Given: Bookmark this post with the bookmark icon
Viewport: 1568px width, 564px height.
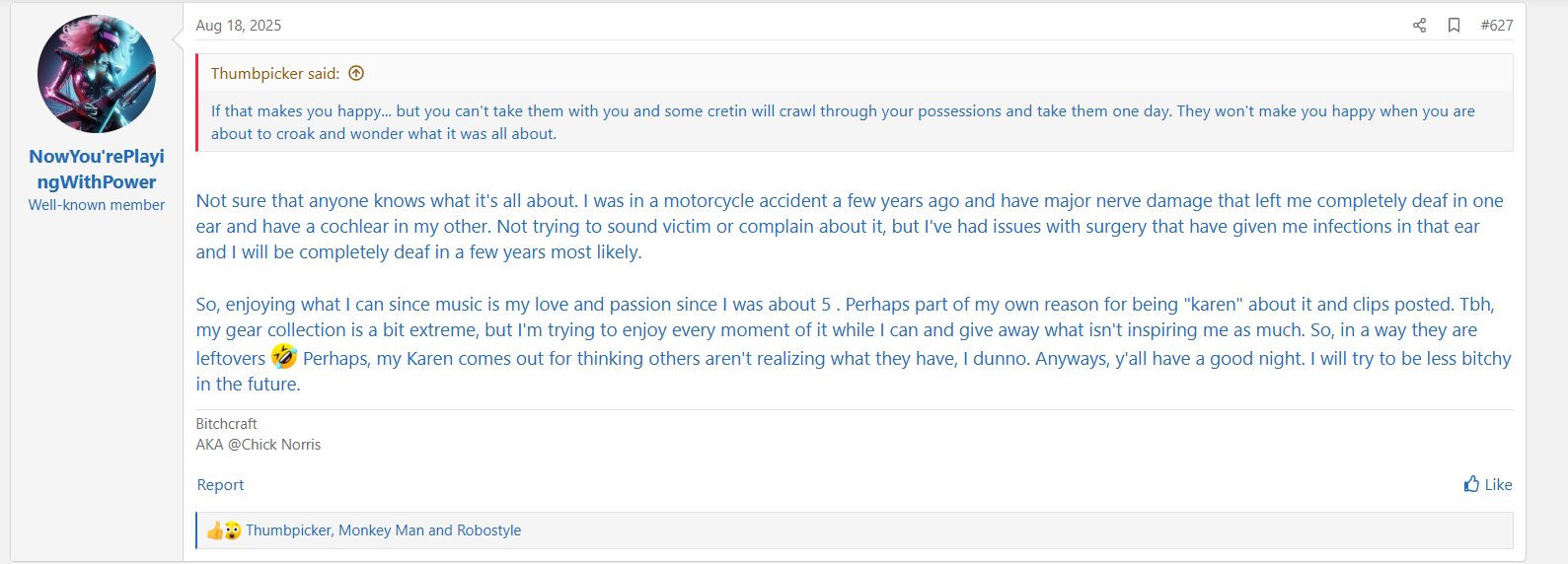Looking at the screenshot, I should click(x=1454, y=26).
